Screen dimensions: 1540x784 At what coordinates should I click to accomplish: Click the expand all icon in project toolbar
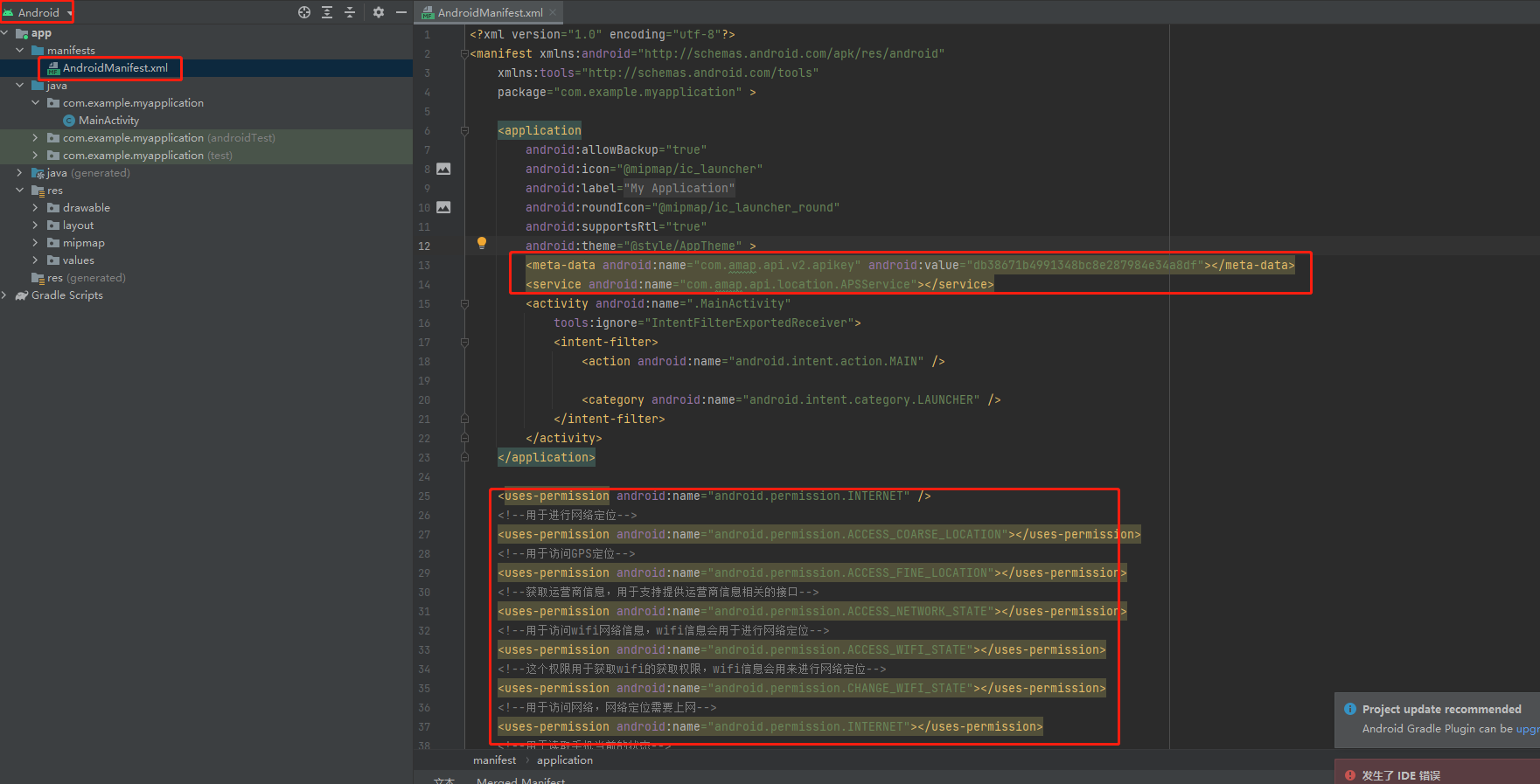327,12
